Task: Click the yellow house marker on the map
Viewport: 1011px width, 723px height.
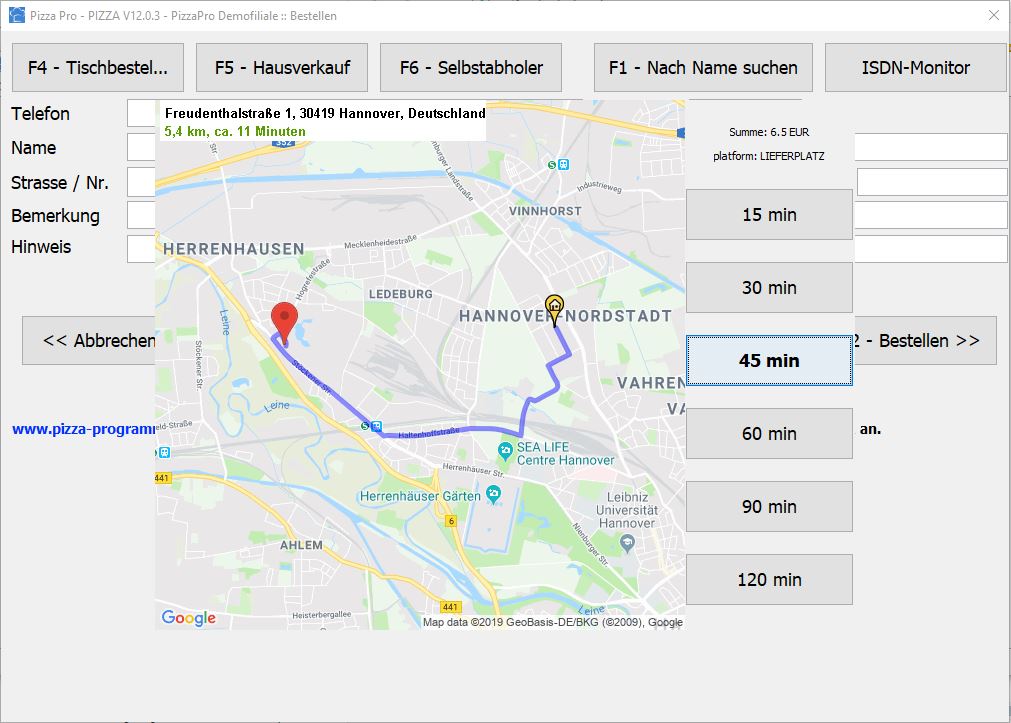Action: tap(555, 310)
